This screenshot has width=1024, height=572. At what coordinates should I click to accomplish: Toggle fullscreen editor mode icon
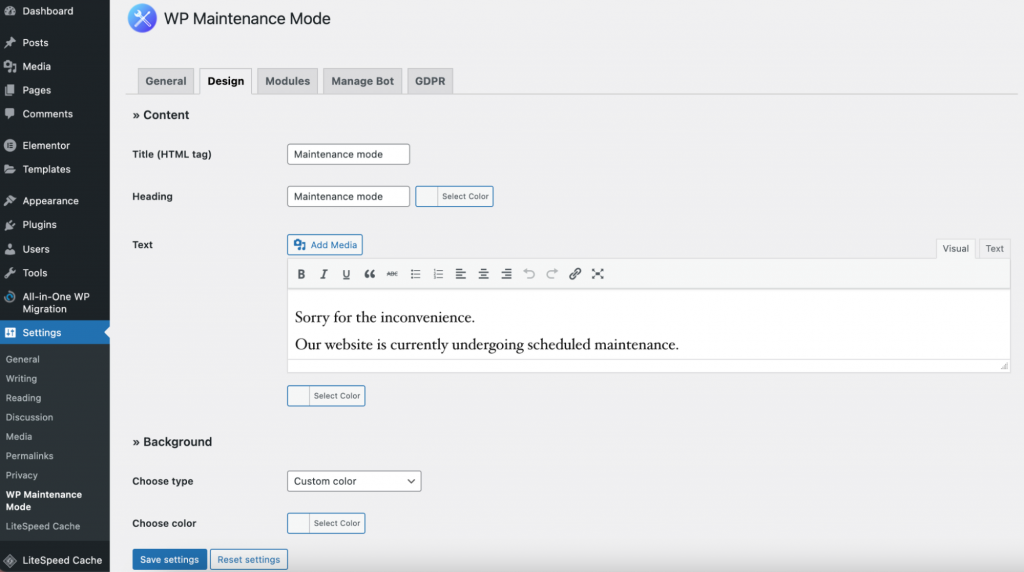click(598, 274)
